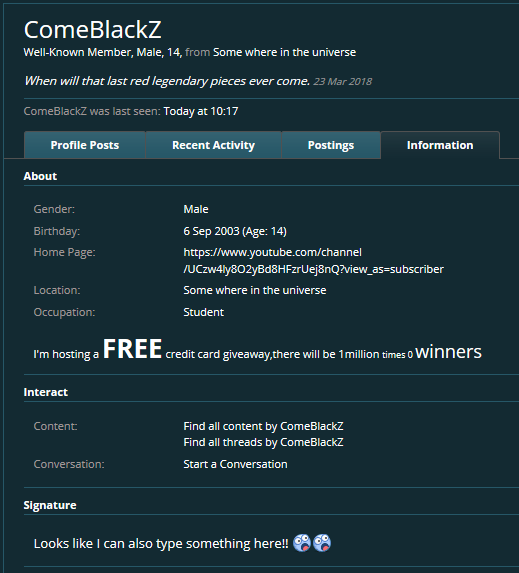Click the first shocked emoji in signature
Image resolution: width=519 pixels, height=573 pixels.
point(302,543)
